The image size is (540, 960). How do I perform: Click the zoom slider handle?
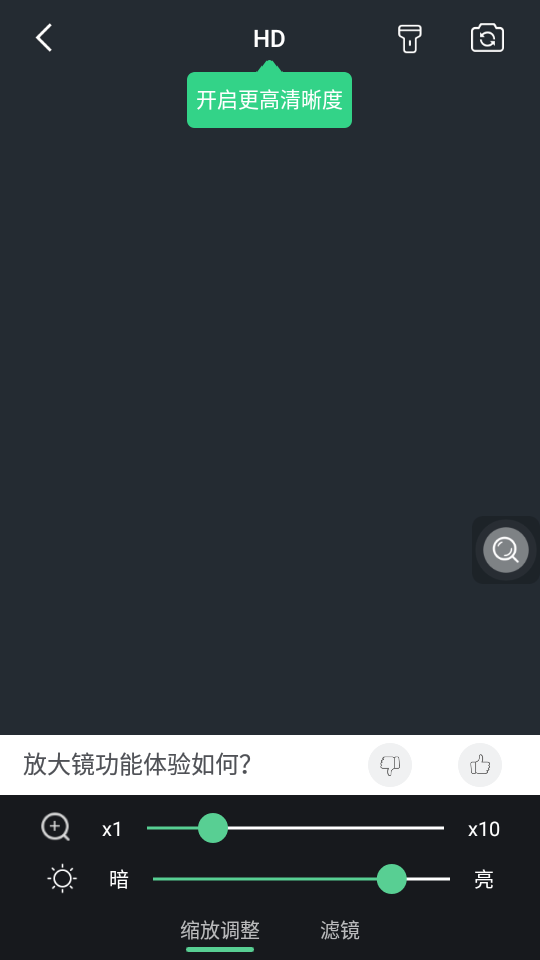pos(213,828)
